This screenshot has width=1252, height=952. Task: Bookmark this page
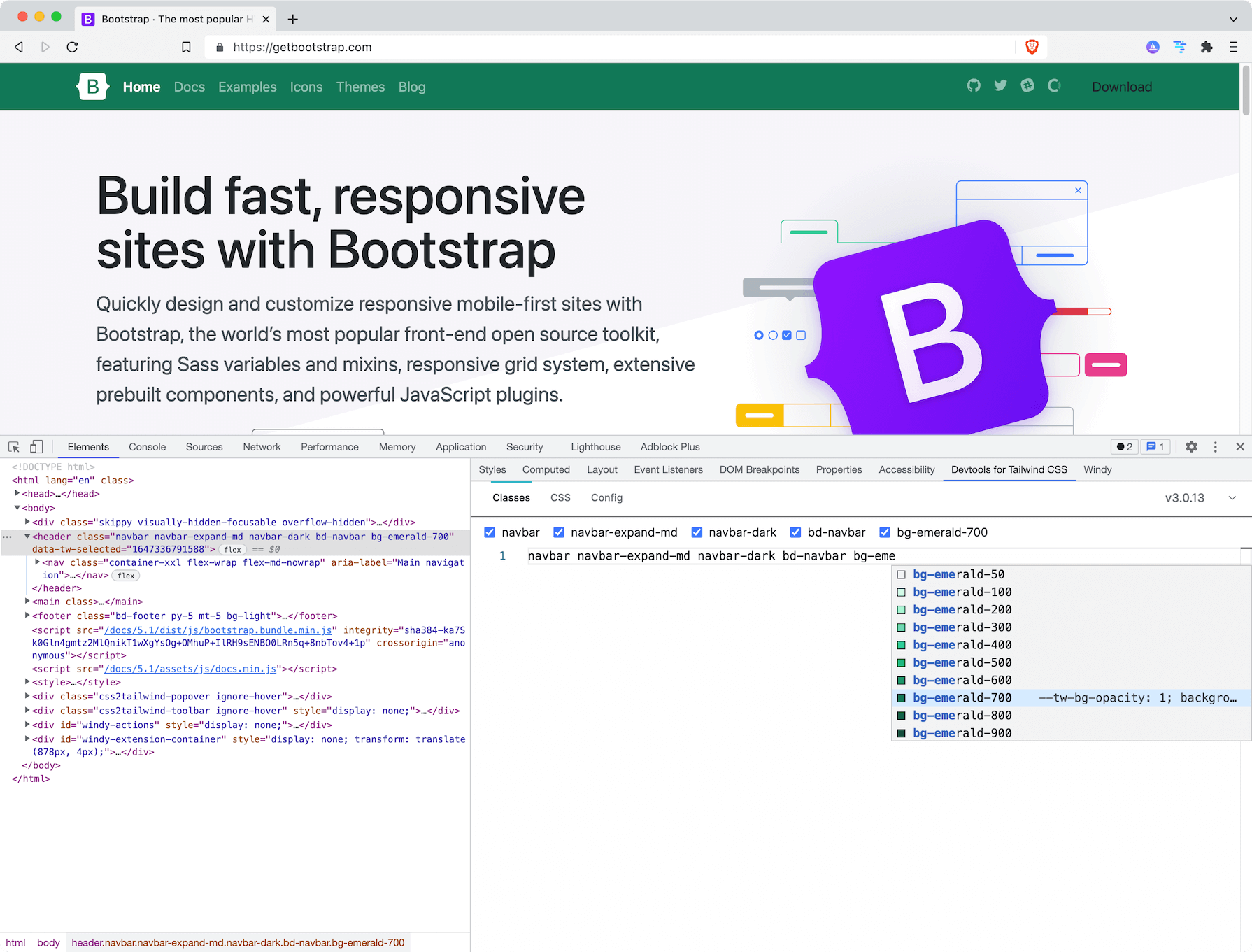point(186,47)
